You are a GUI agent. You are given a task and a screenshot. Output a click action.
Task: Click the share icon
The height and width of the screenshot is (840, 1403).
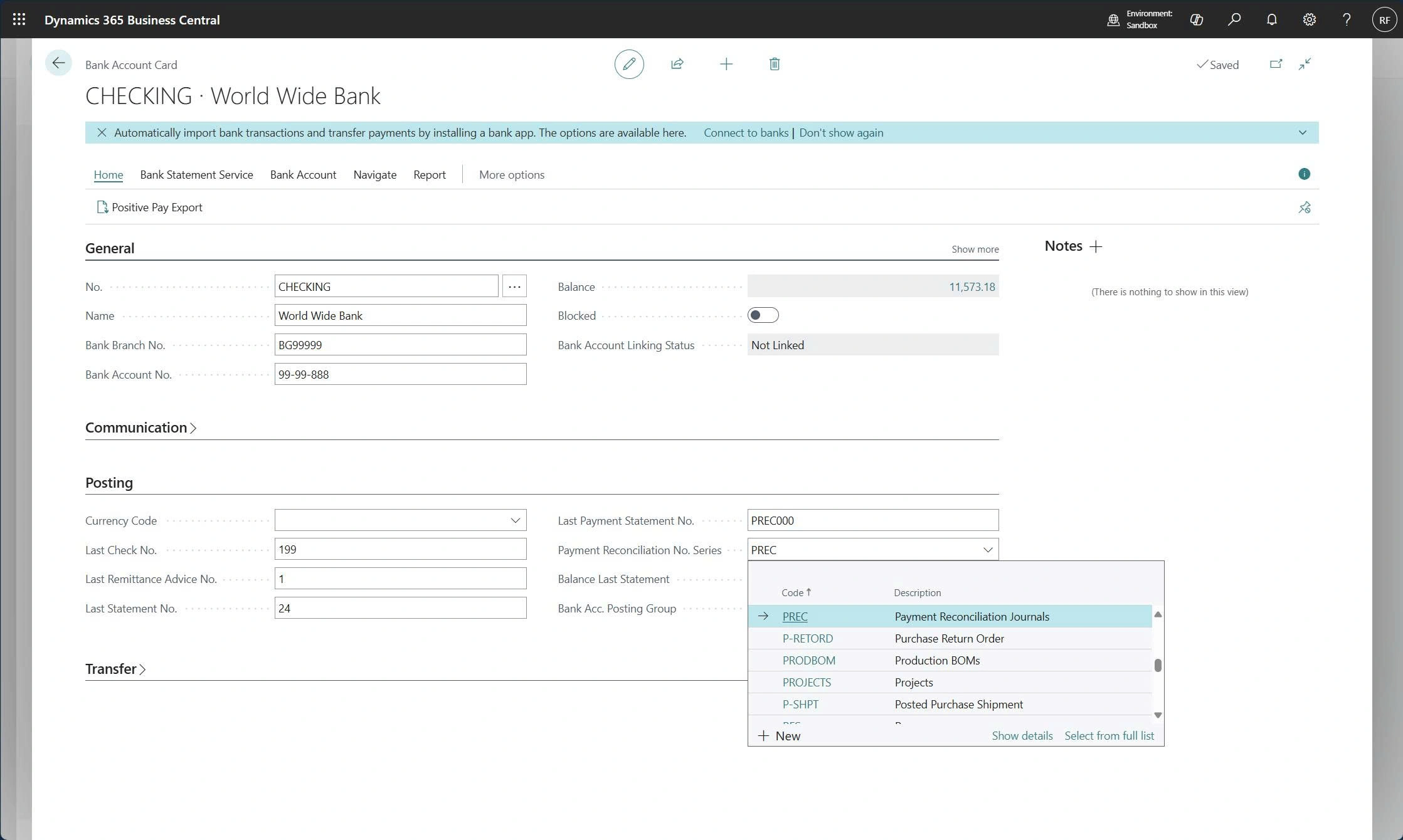coord(677,64)
